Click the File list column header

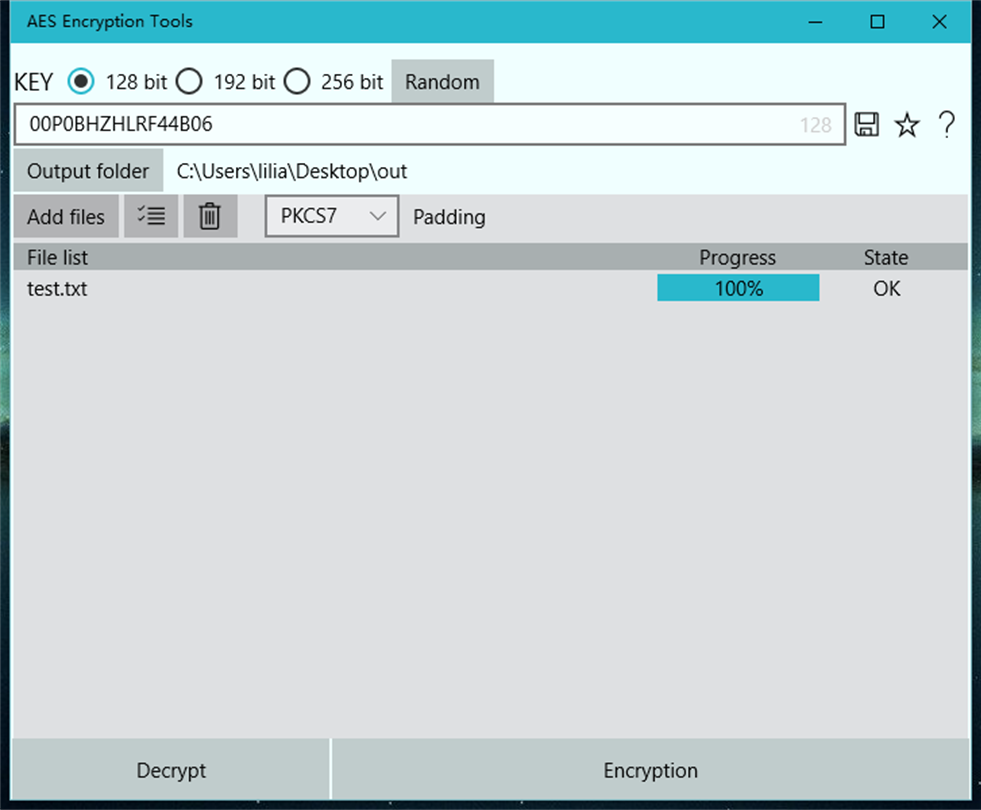coord(58,257)
